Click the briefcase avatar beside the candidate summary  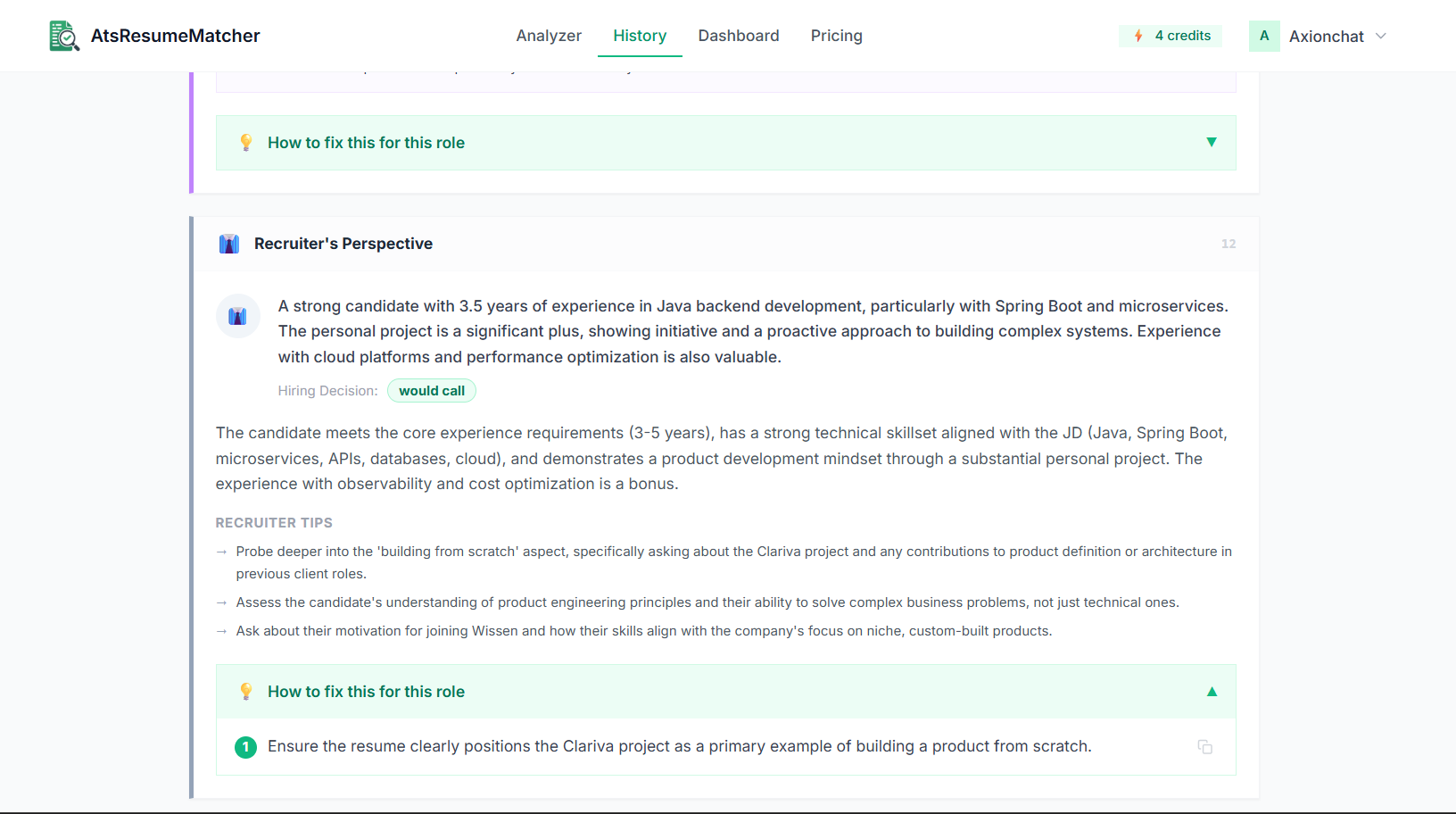[x=237, y=316]
